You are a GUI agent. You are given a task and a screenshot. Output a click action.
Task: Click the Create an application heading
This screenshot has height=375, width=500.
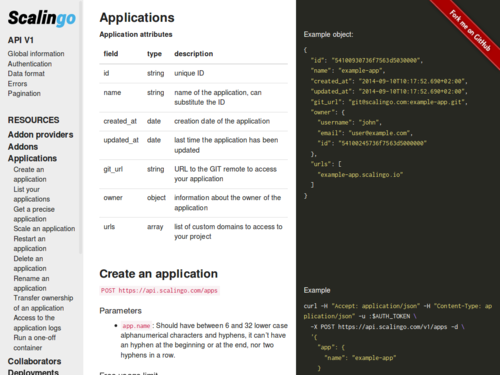click(159, 274)
